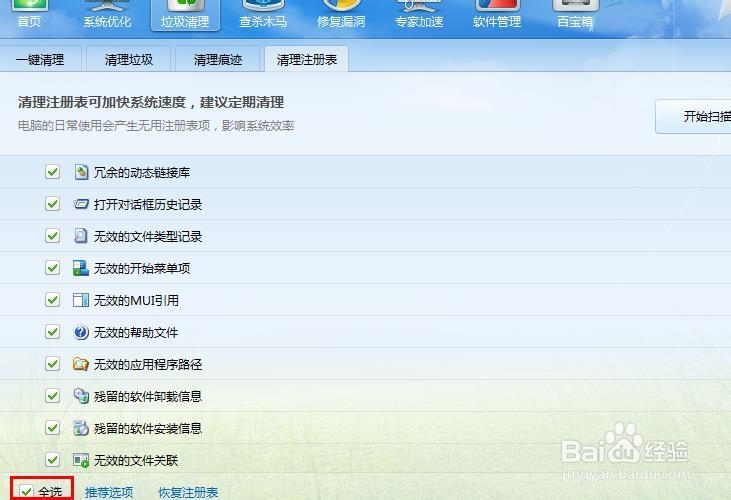Select row text 无效的开始菜单项
Image resolution: width=731 pixels, height=500 pixels.
click(142, 268)
